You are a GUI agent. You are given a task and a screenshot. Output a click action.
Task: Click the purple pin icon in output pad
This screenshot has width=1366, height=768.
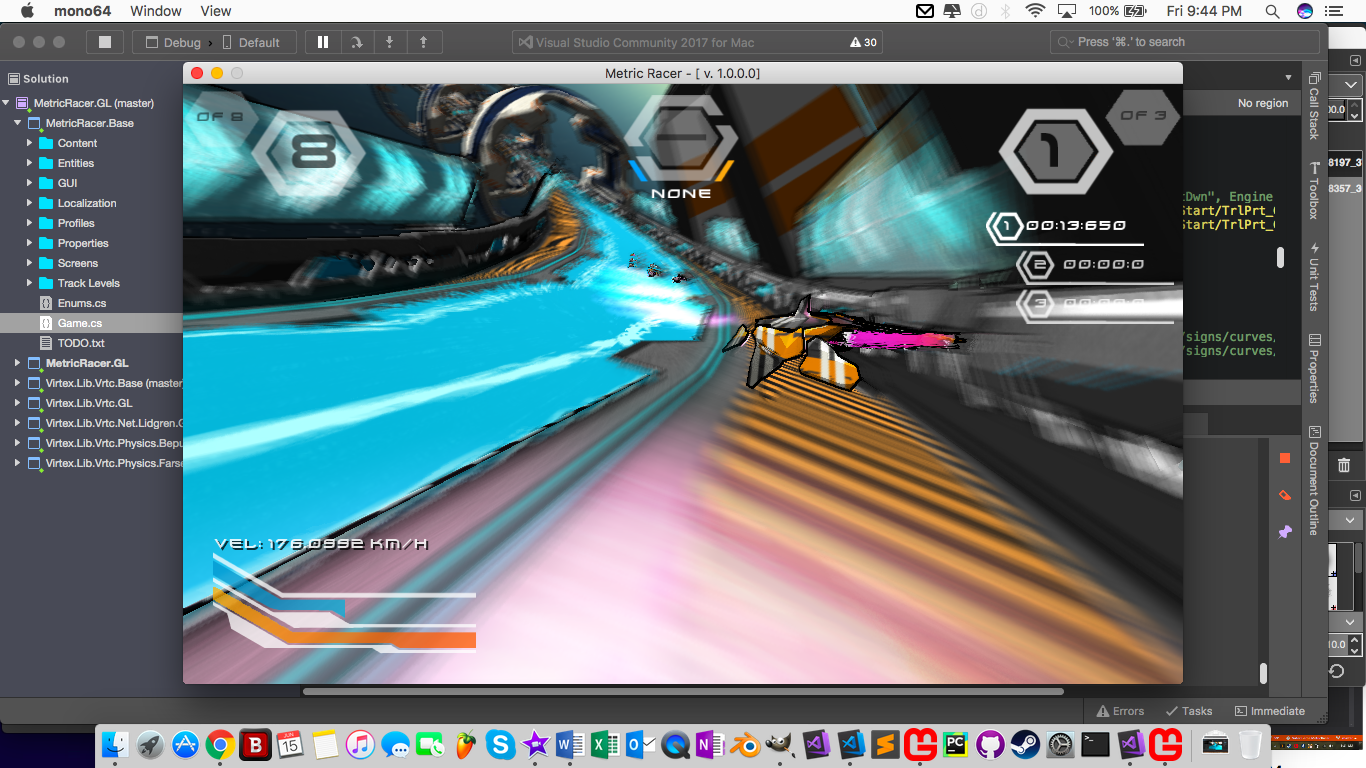[1285, 531]
